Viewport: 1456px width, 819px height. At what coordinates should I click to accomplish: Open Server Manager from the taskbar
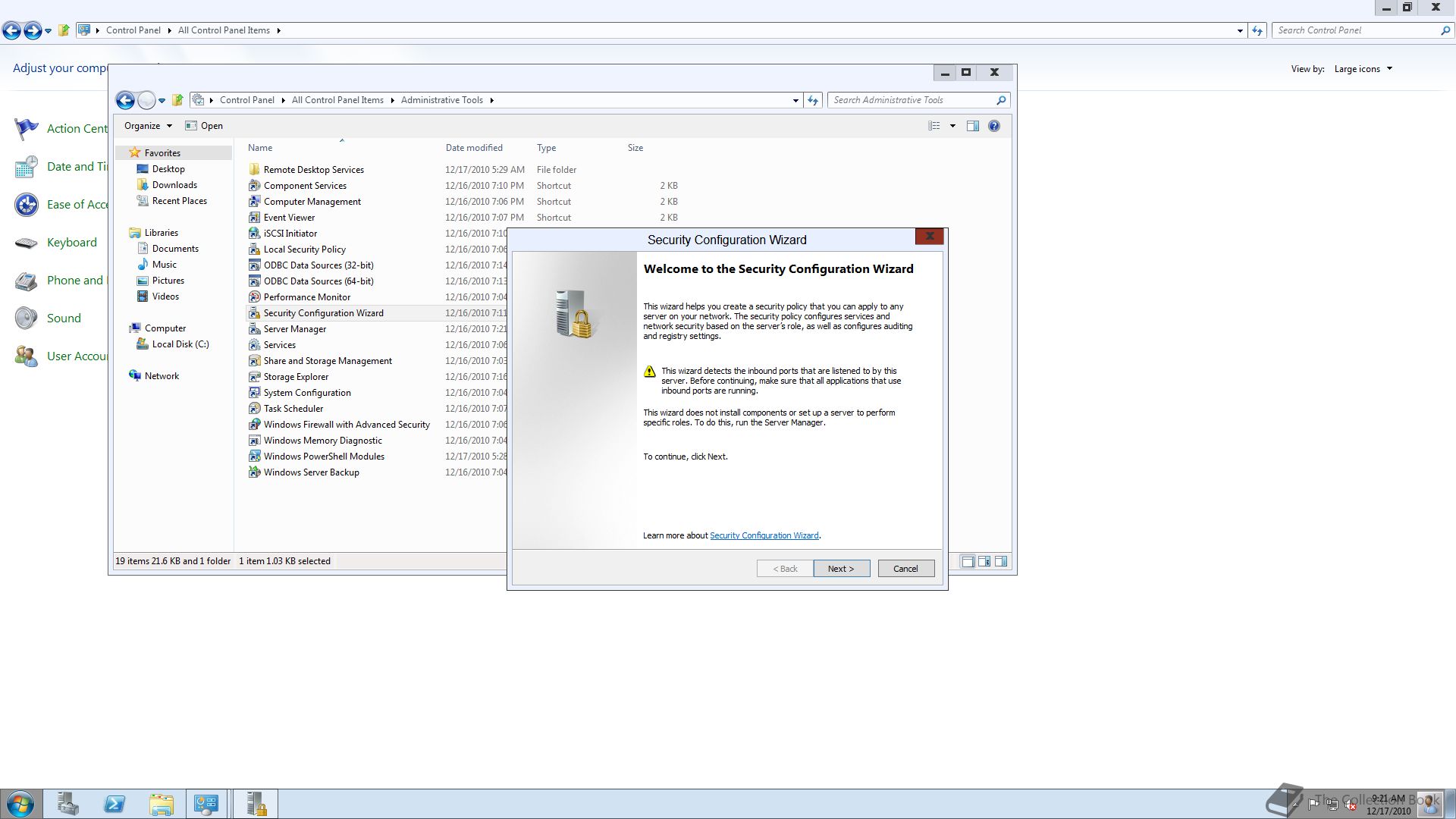[68, 804]
